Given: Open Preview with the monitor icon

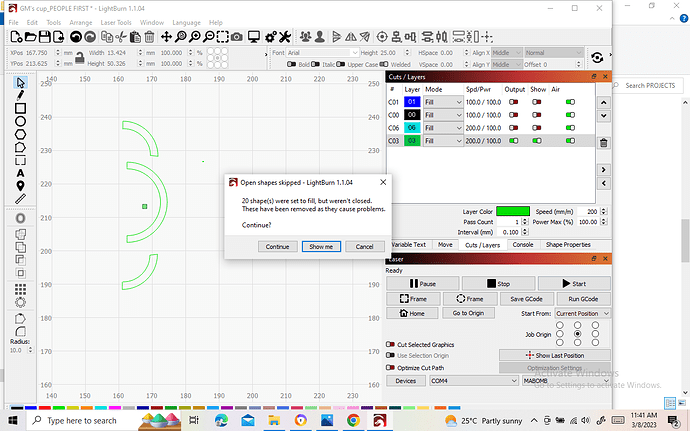Looking at the screenshot, I should [x=254, y=37].
